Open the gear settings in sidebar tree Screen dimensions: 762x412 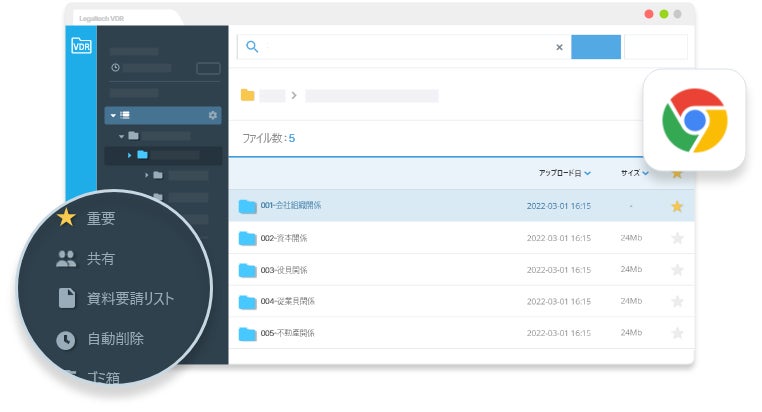click(212, 115)
